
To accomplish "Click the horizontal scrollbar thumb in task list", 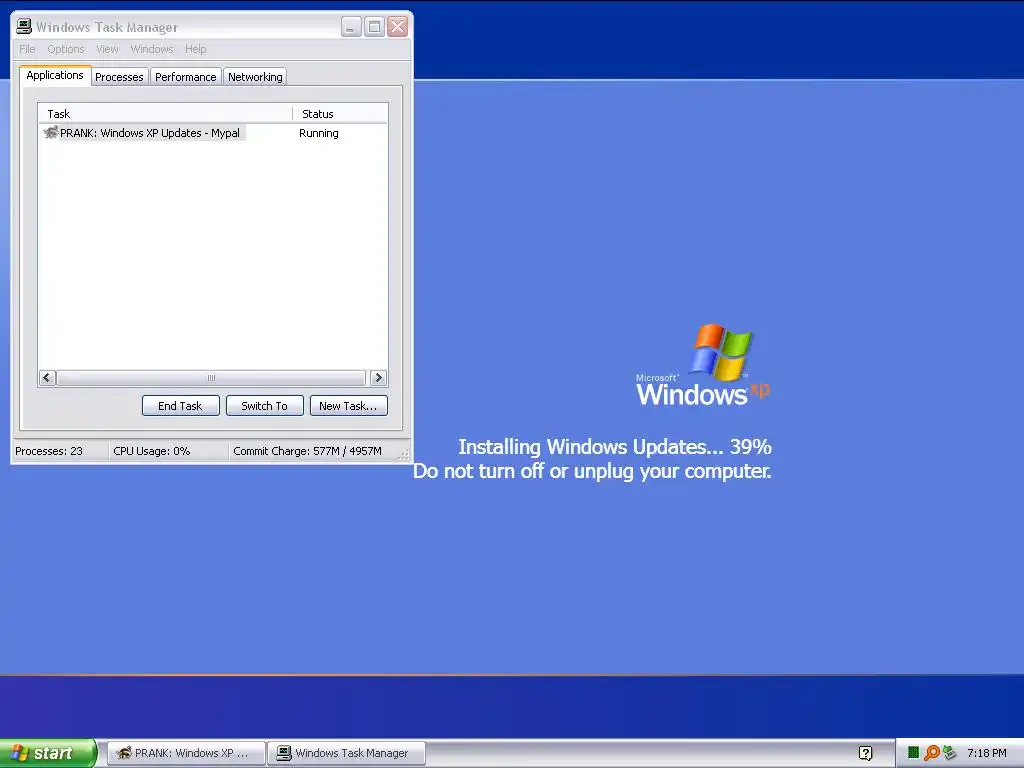I will click(211, 377).
